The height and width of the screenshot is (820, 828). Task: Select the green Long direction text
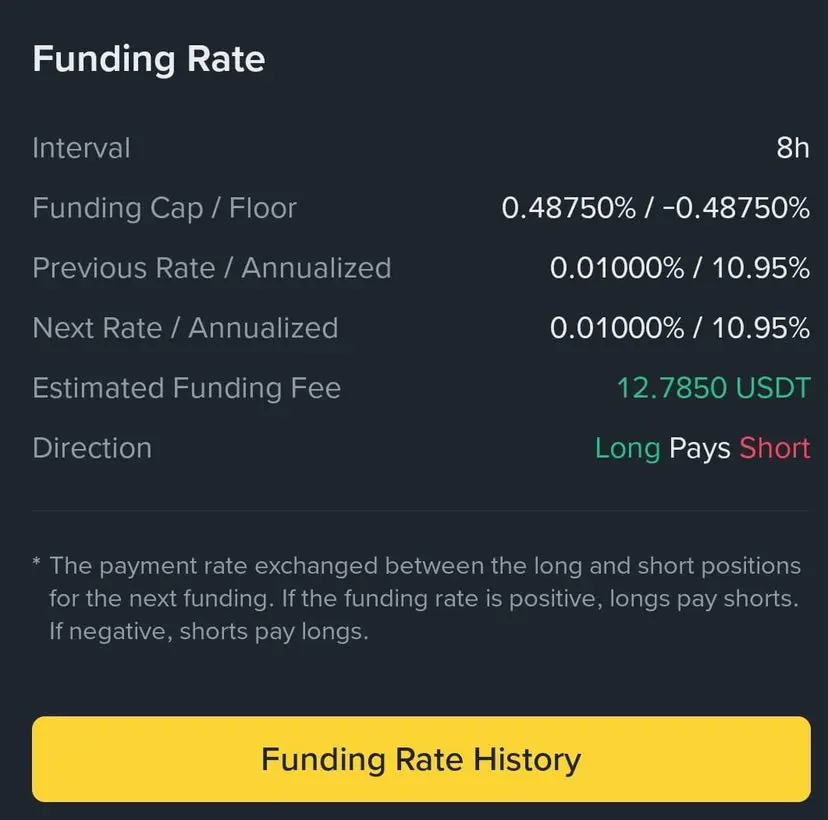point(627,448)
